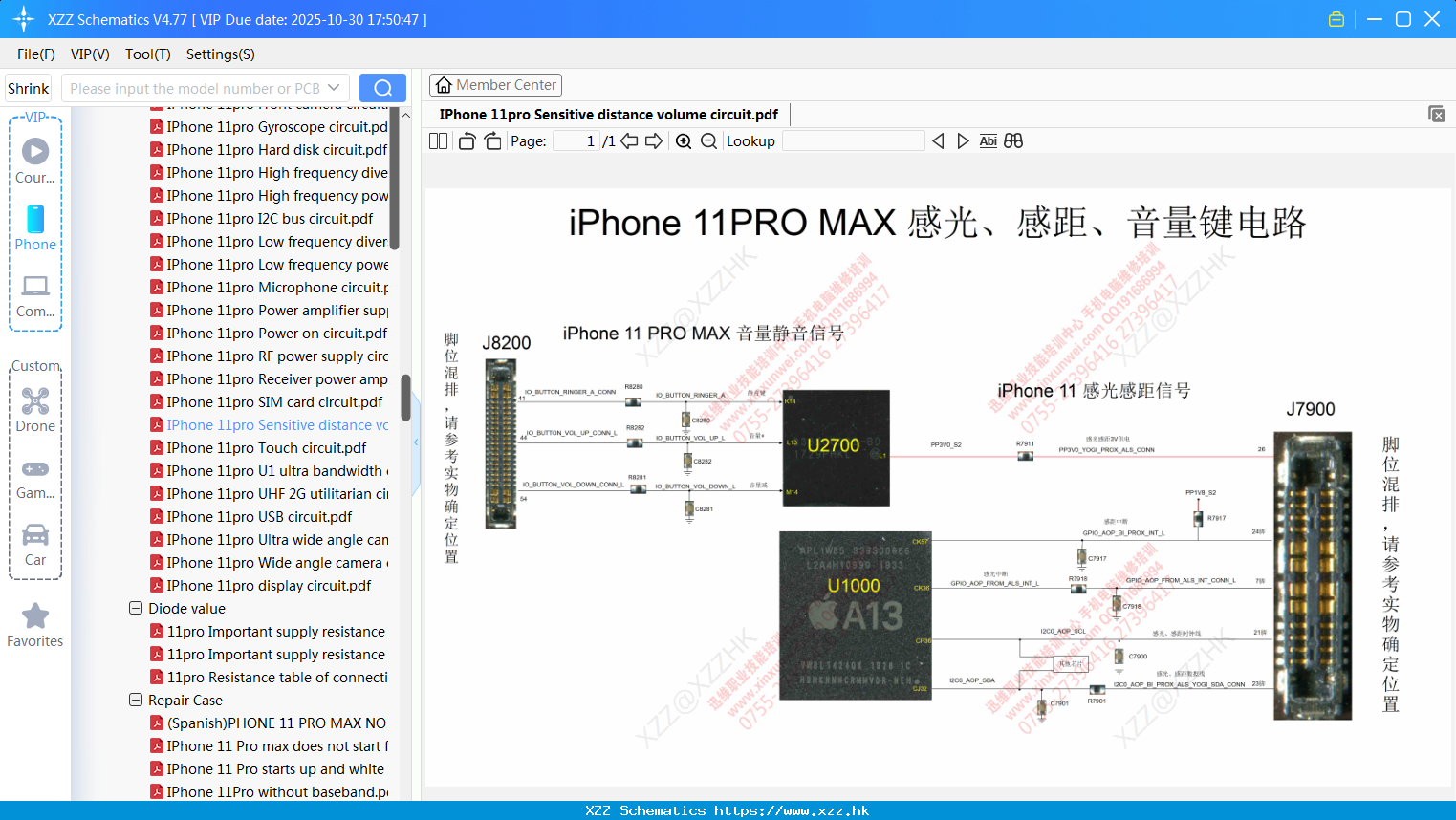
Task: Open model number dropdown arrow
Action: click(x=334, y=88)
